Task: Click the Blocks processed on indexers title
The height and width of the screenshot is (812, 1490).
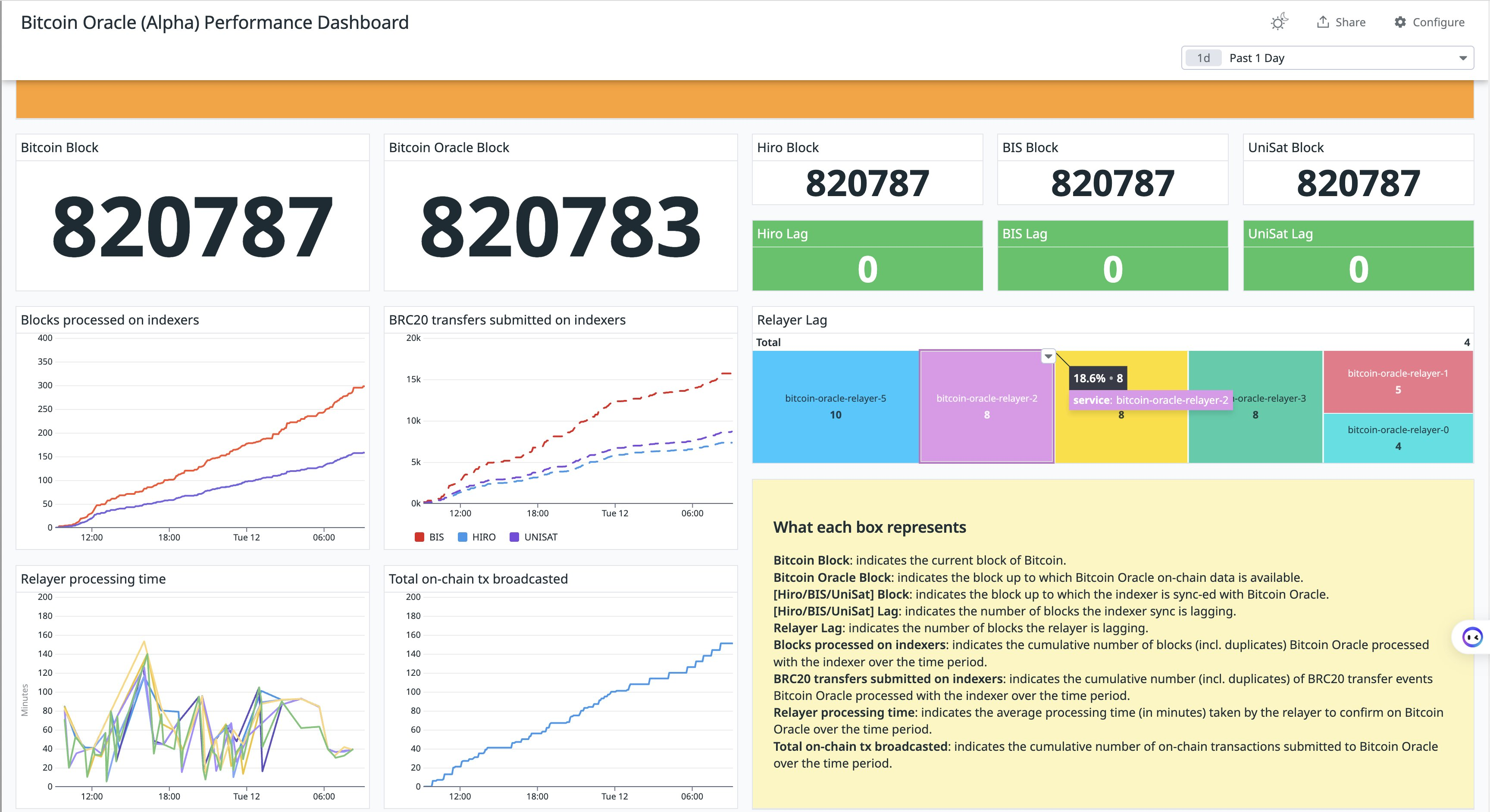Action: (110, 320)
